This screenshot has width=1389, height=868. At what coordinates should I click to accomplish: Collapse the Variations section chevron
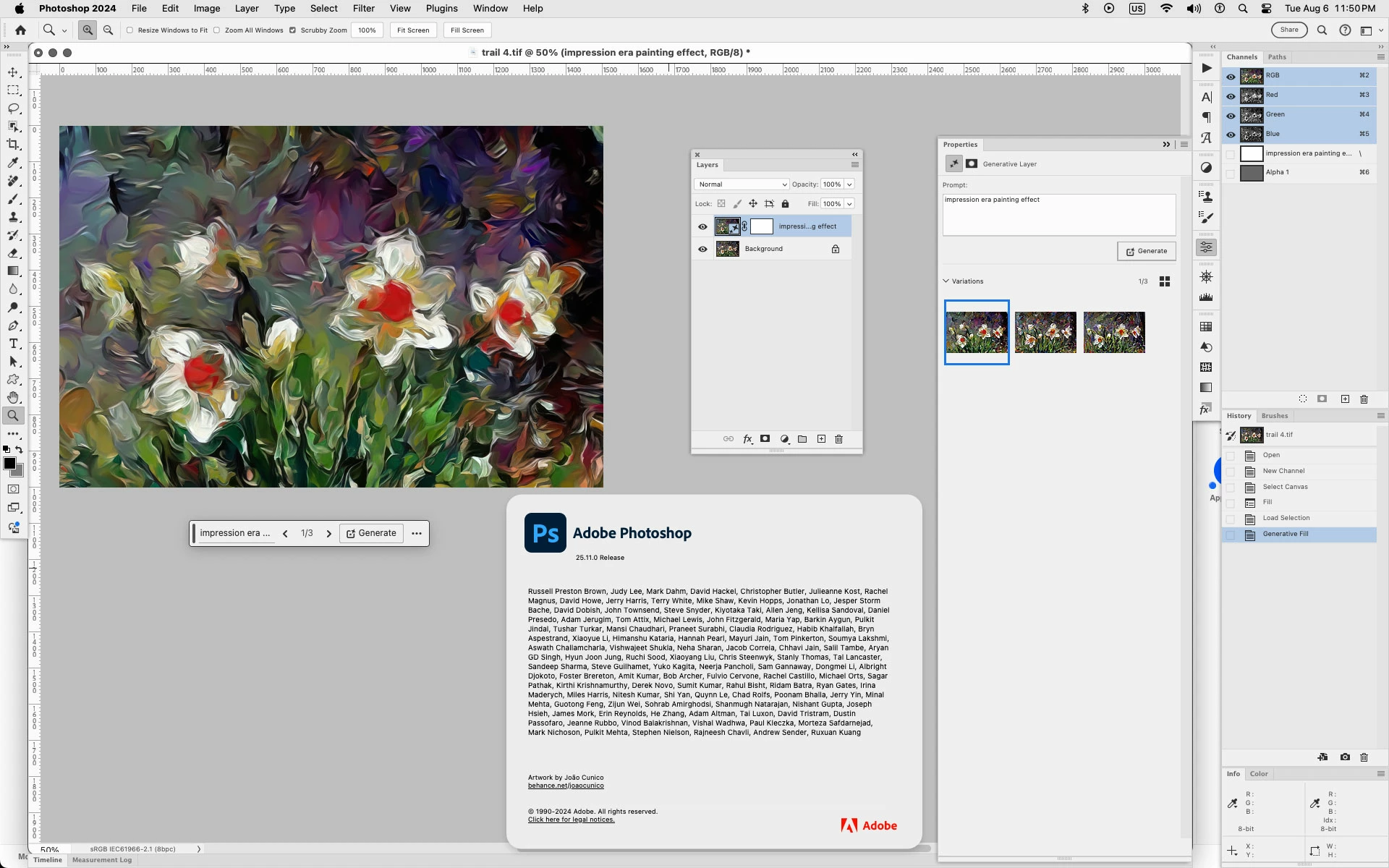tap(946, 281)
